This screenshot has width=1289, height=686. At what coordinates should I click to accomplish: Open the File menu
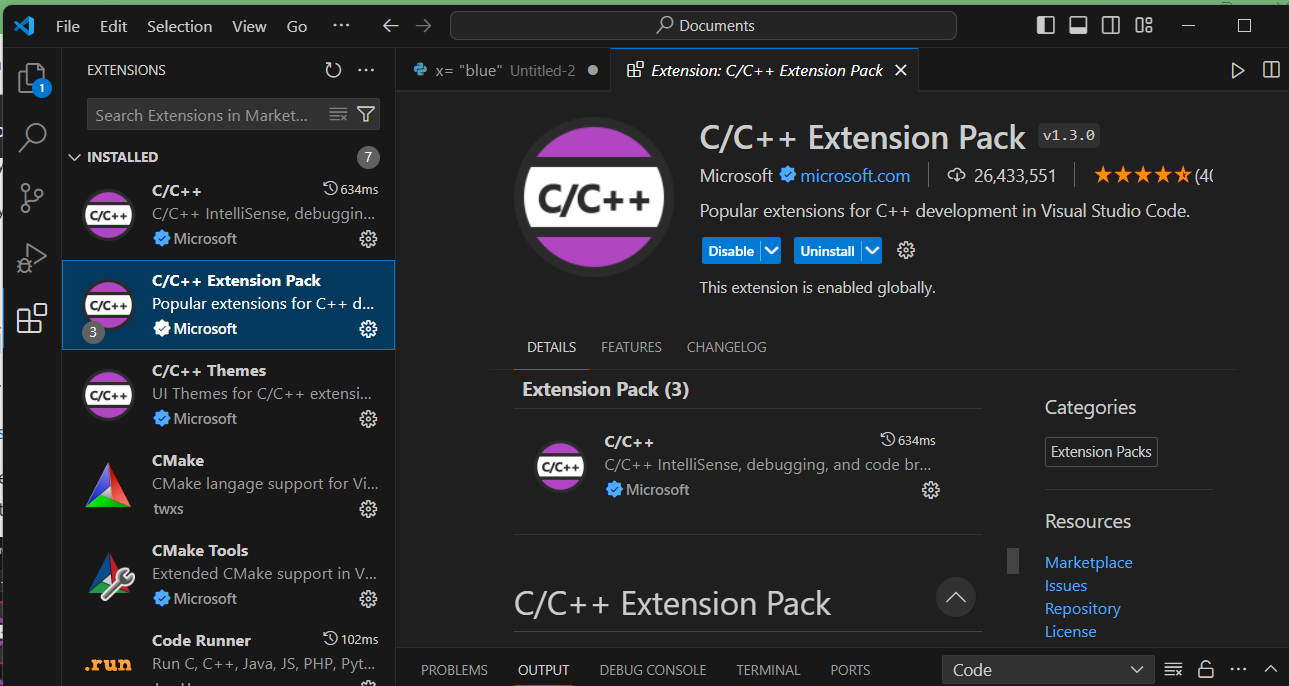coord(68,26)
